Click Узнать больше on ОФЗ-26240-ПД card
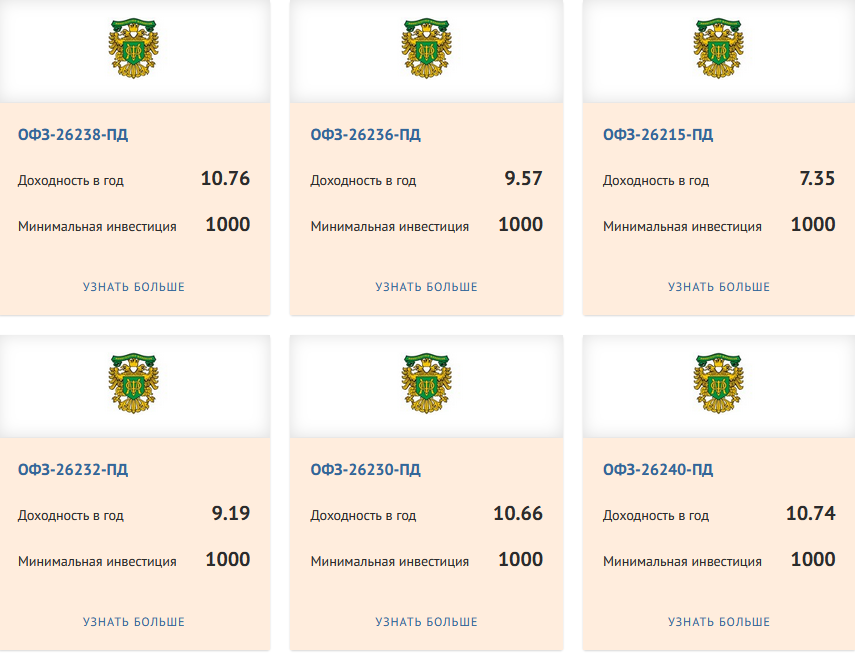 tap(719, 622)
